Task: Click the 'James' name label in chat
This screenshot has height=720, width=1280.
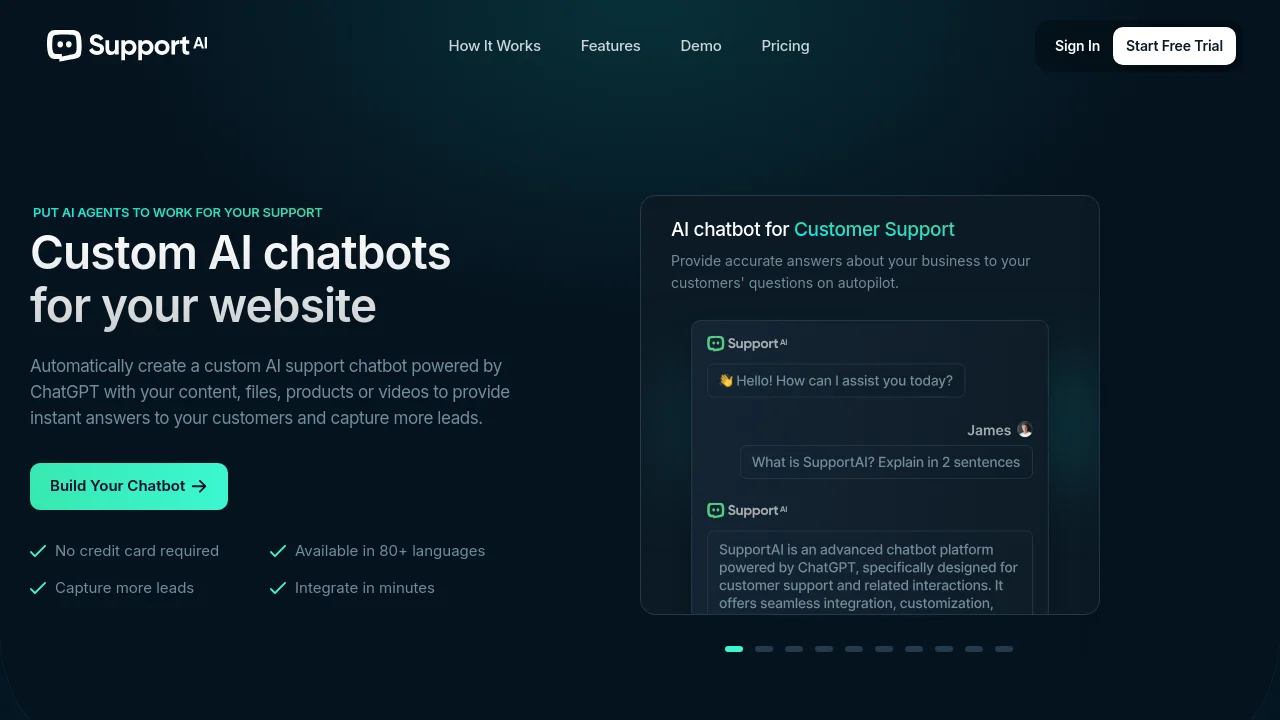Action: [989, 430]
